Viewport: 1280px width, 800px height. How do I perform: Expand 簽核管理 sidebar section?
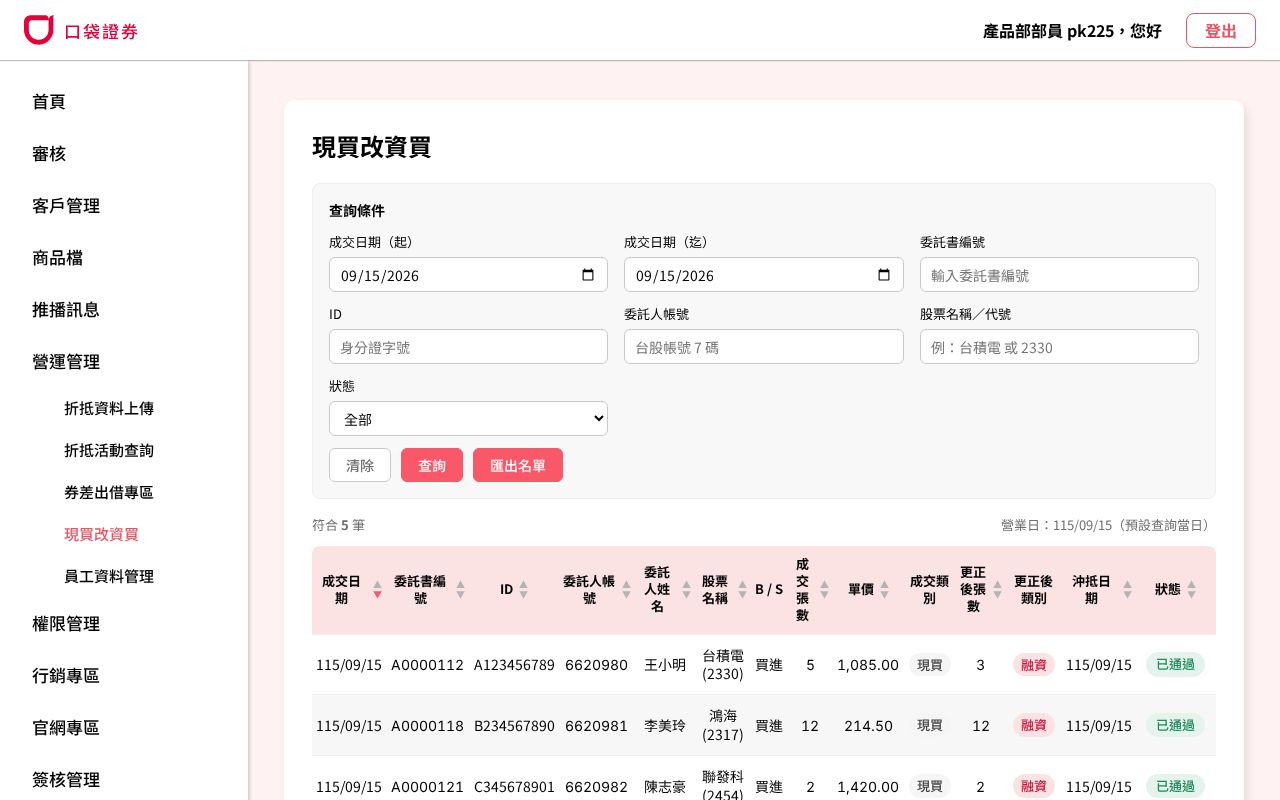pyautogui.click(x=66, y=779)
